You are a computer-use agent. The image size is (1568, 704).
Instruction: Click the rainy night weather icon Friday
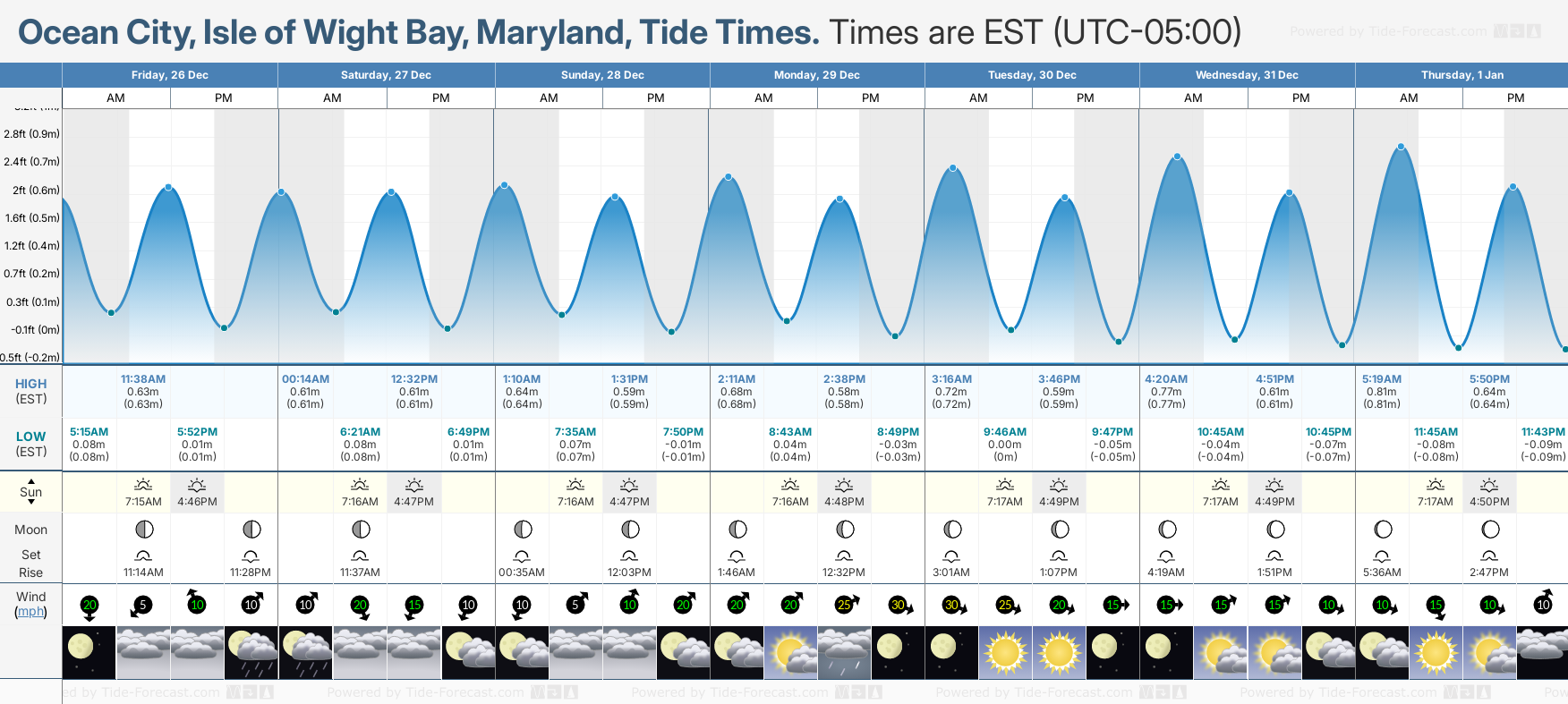click(251, 652)
